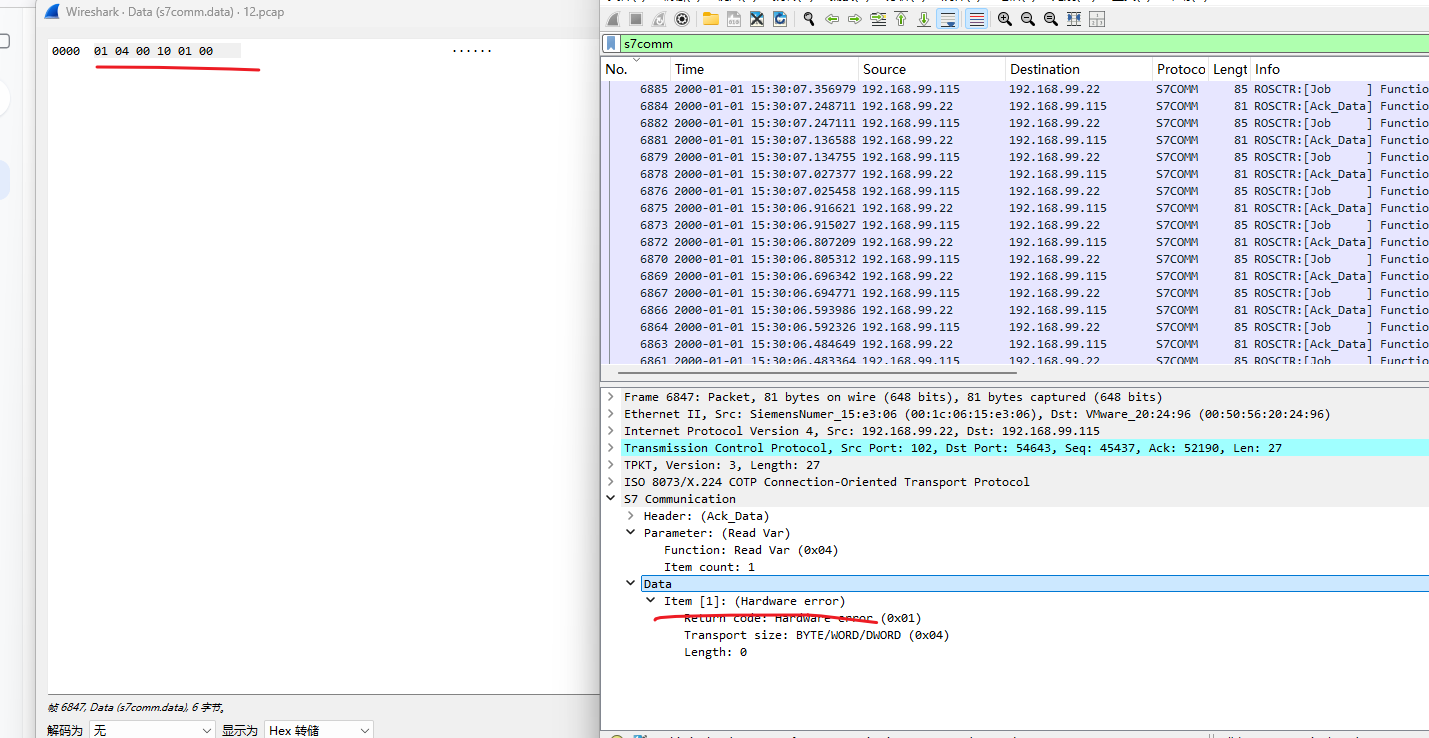Expand the Ethernet II tree node

click(x=611, y=414)
